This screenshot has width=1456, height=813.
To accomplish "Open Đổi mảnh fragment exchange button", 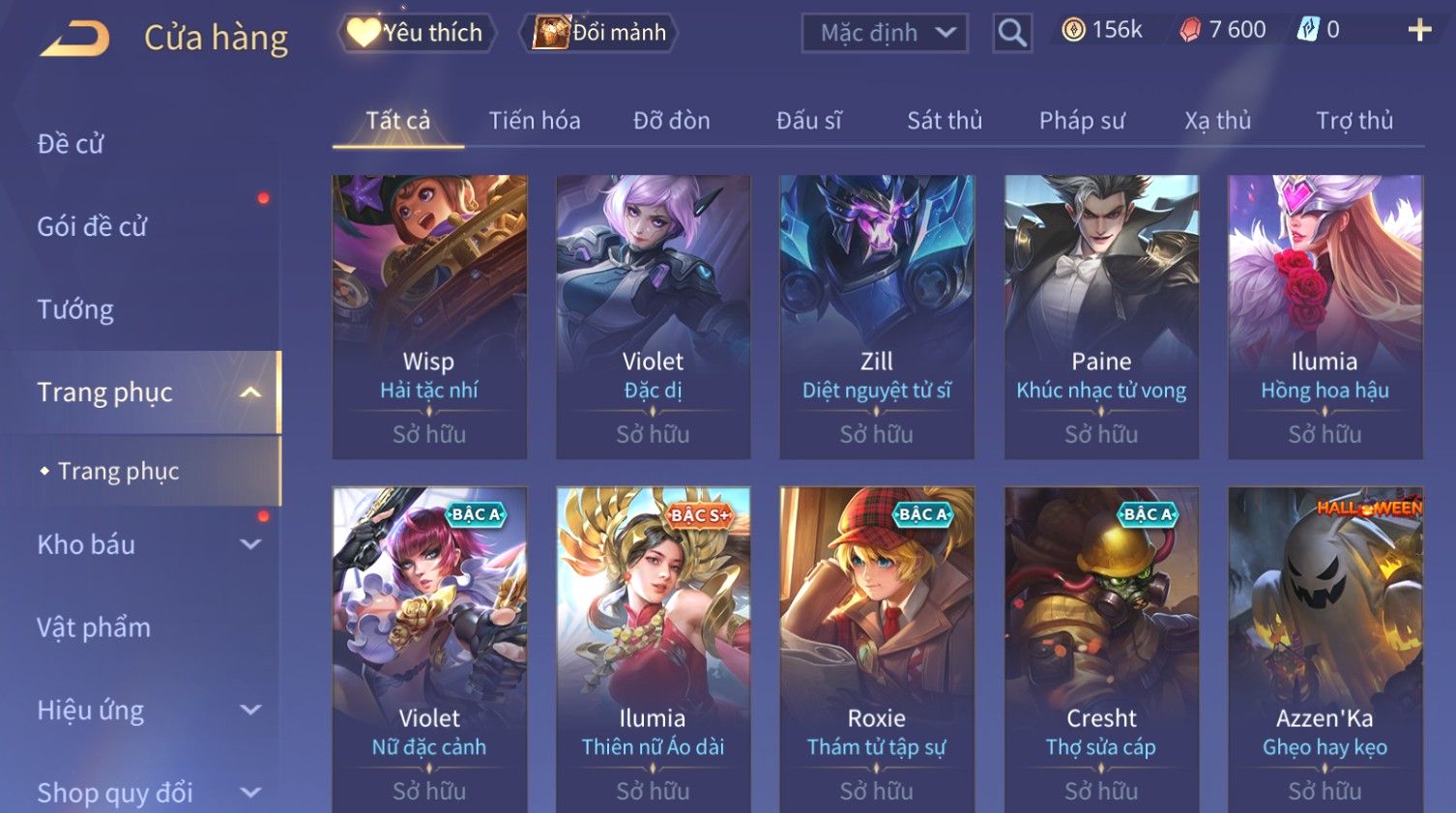I will click(x=599, y=33).
